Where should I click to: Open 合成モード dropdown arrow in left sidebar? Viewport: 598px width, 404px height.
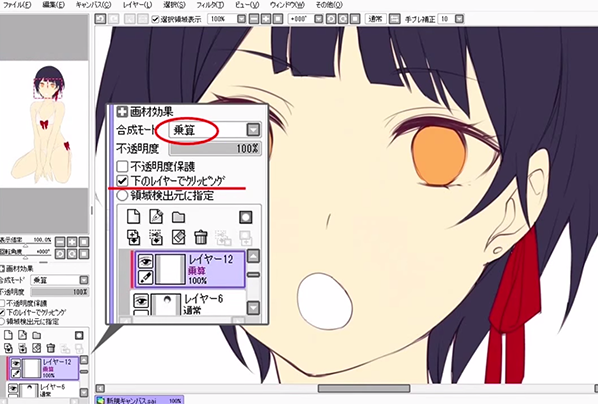84,280
